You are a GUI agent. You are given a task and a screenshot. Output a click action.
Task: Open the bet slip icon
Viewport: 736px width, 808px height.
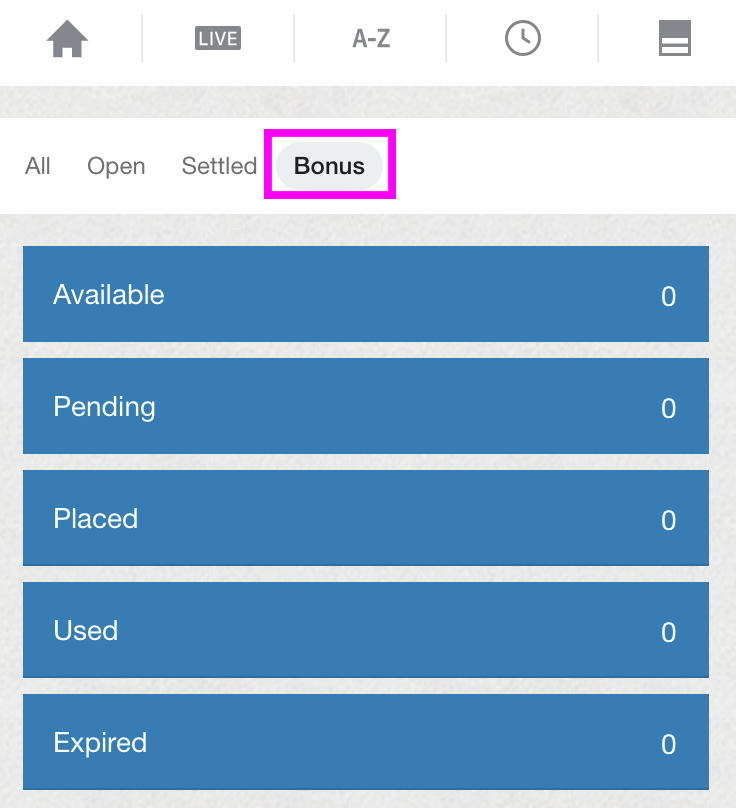point(675,38)
